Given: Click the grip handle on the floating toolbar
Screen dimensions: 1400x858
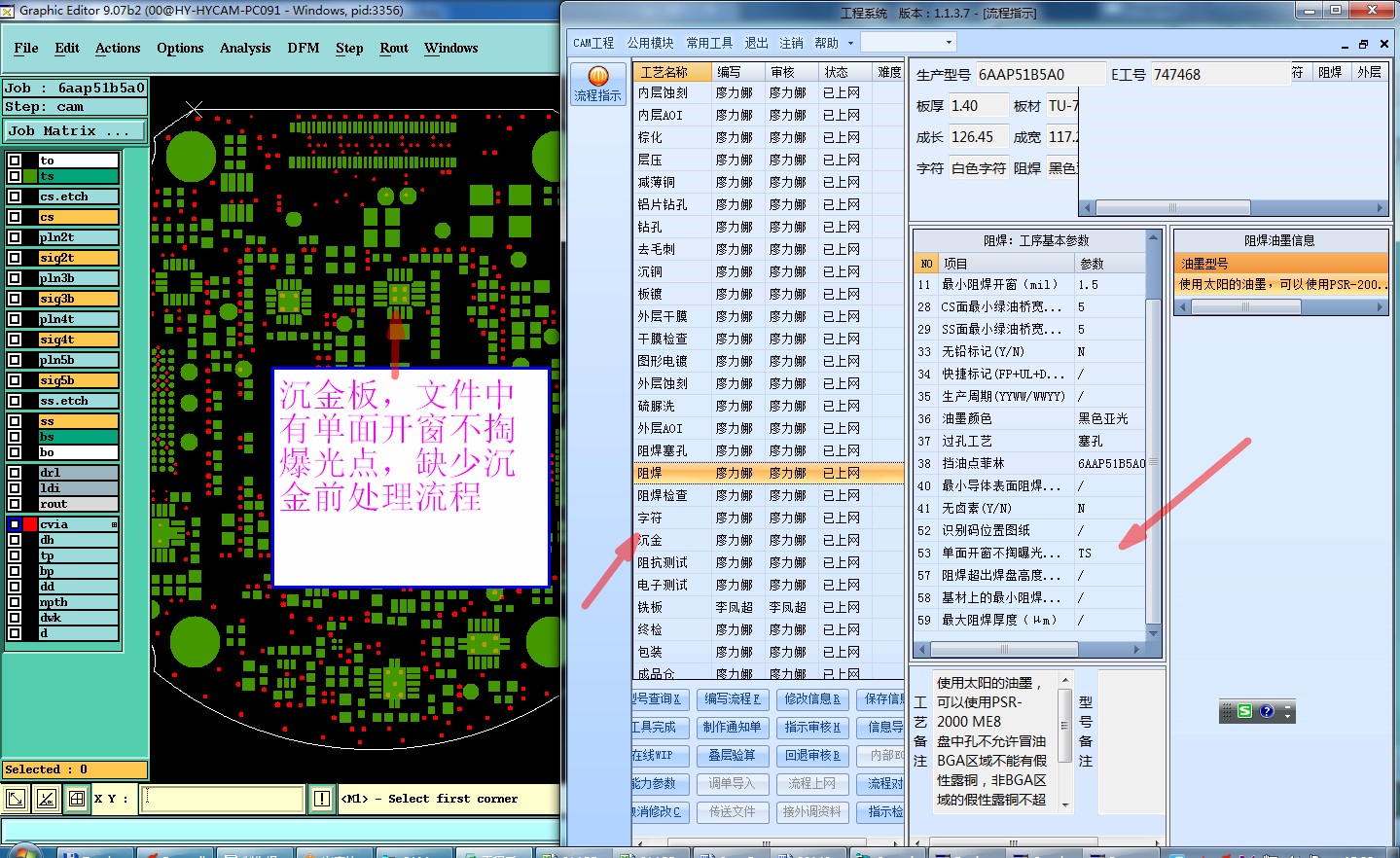Looking at the screenshot, I should tap(1227, 711).
